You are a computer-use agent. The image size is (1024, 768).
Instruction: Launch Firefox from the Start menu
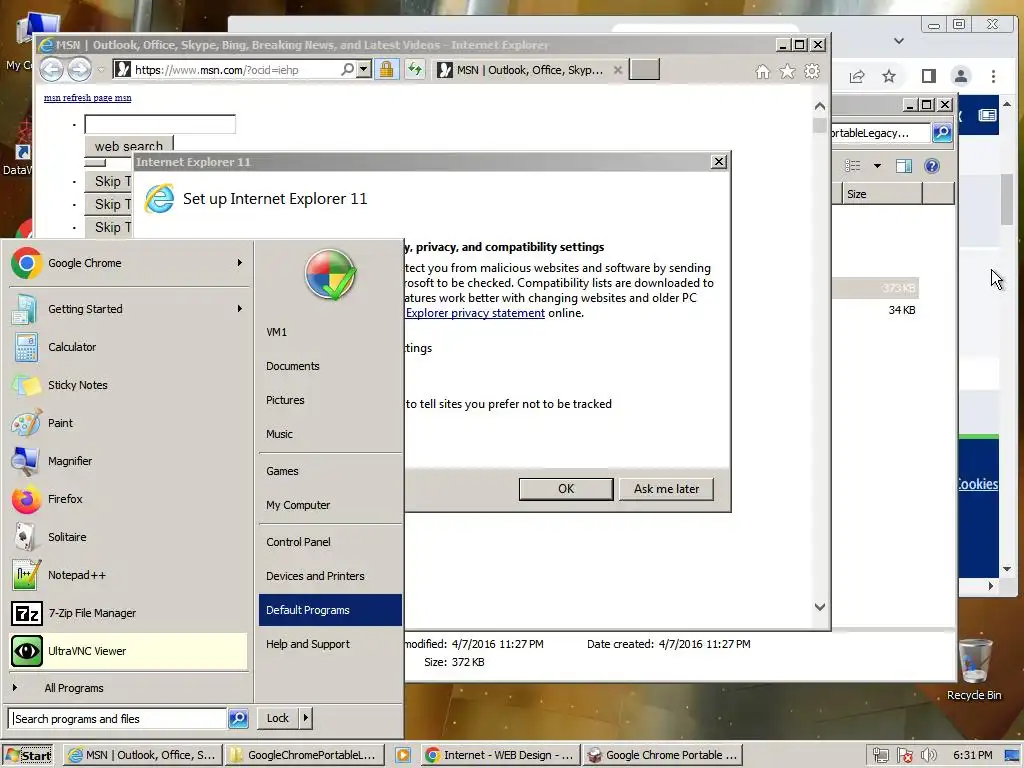(128, 499)
